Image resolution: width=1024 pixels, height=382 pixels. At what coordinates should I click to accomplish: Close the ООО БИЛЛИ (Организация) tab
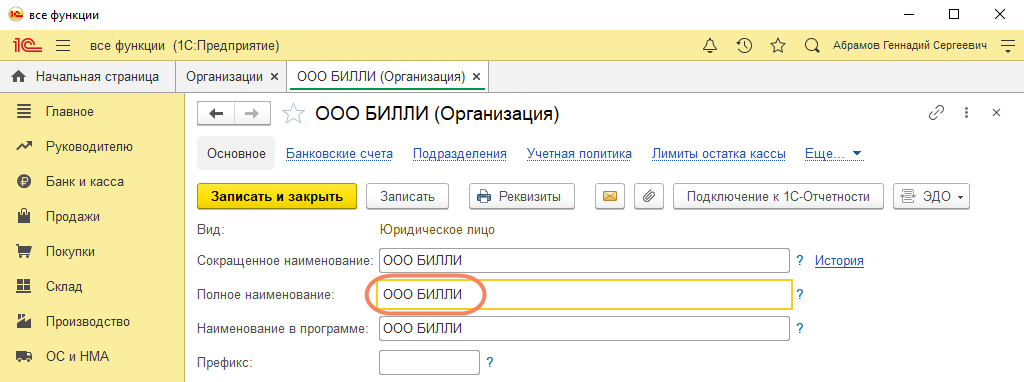(476, 76)
